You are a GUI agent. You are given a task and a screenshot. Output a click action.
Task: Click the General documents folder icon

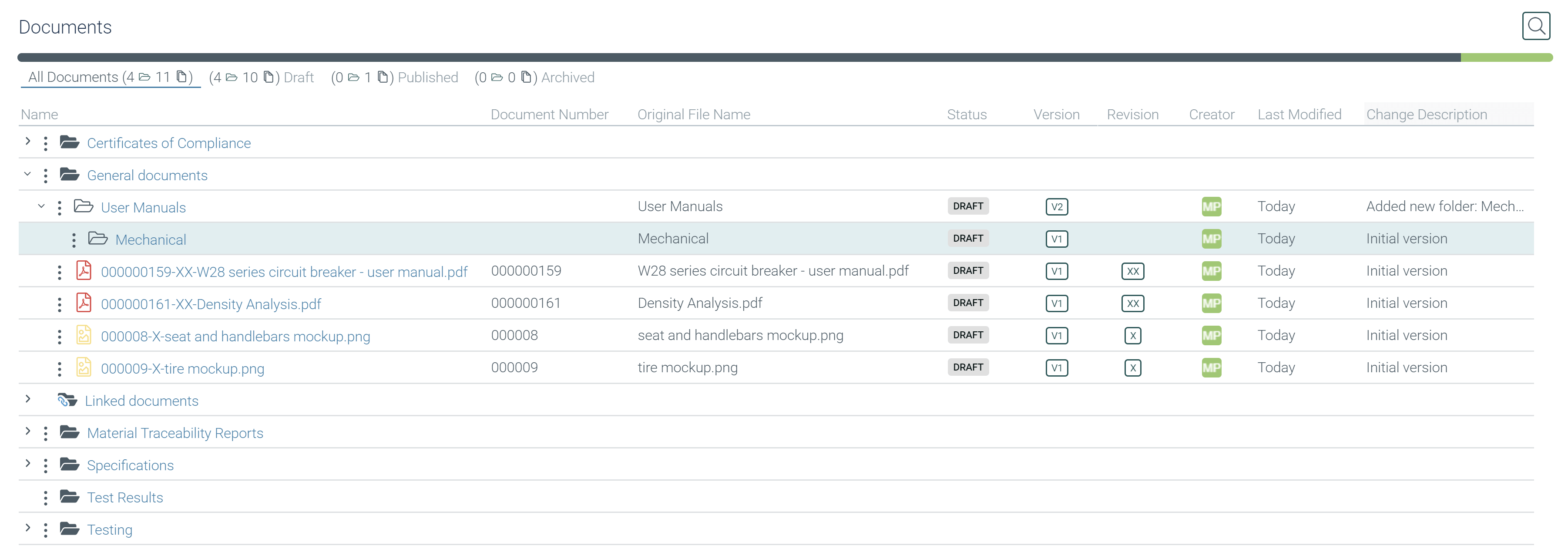click(69, 175)
